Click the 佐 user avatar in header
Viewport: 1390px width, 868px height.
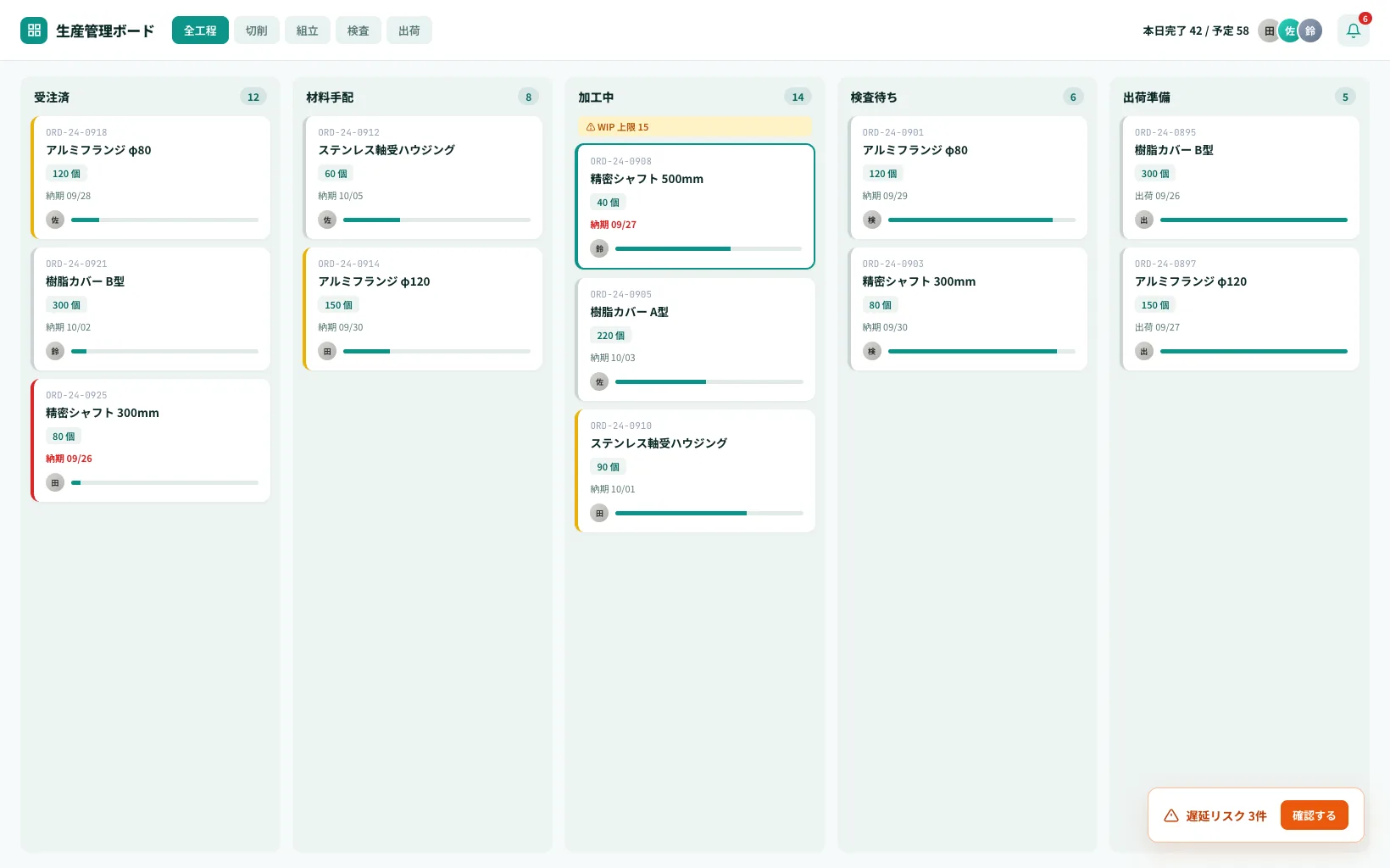pyautogui.click(x=1289, y=31)
